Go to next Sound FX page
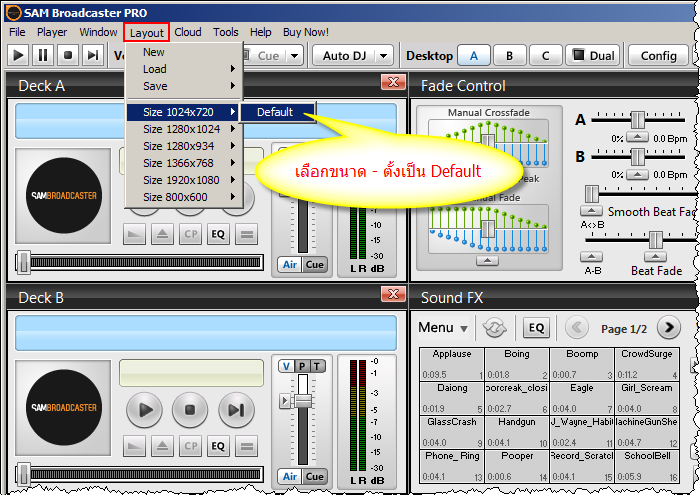 [669, 328]
